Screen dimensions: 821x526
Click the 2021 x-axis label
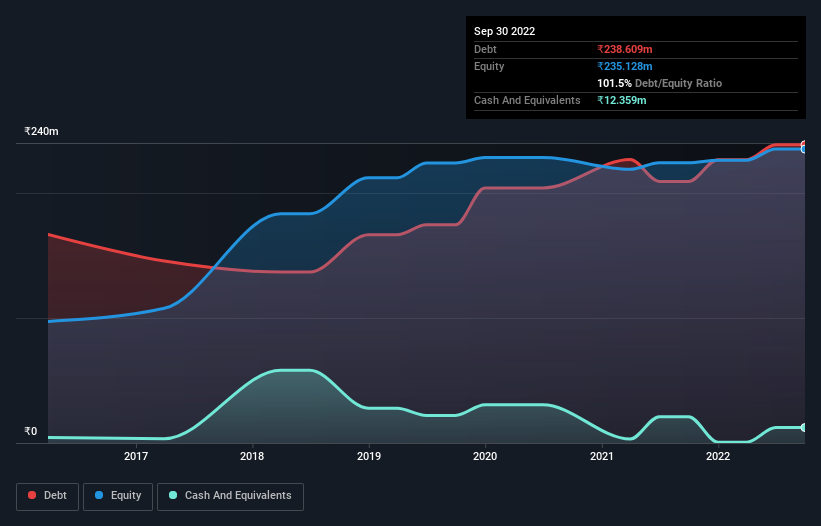click(602, 456)
